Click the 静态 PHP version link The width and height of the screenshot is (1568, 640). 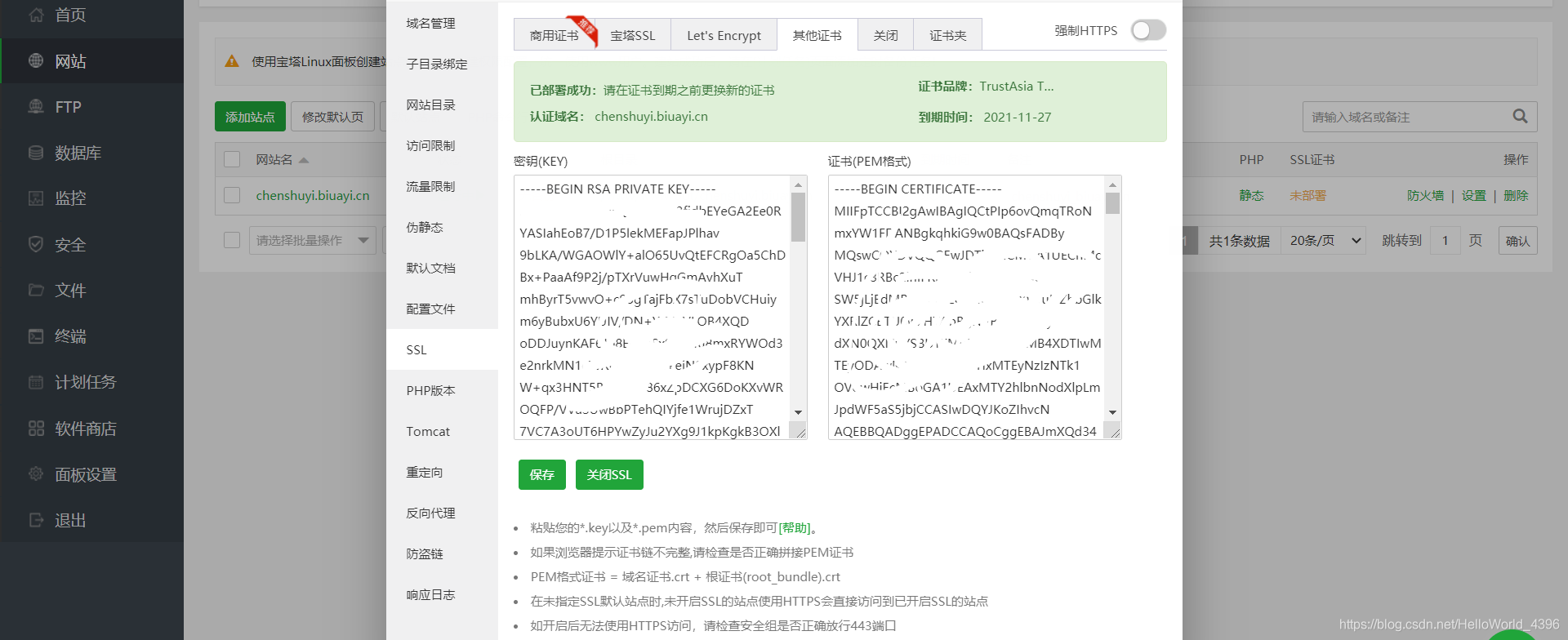pos(1251,195)
